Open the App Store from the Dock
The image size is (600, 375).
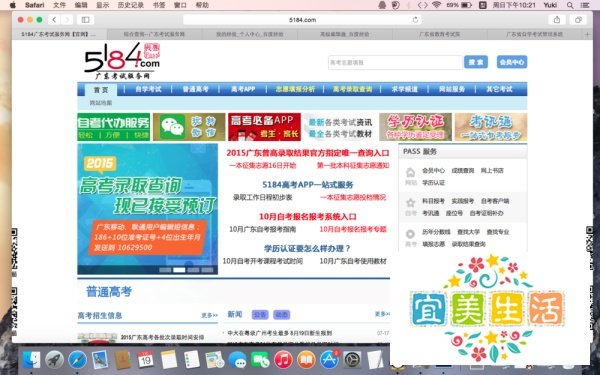click(329, 360)
